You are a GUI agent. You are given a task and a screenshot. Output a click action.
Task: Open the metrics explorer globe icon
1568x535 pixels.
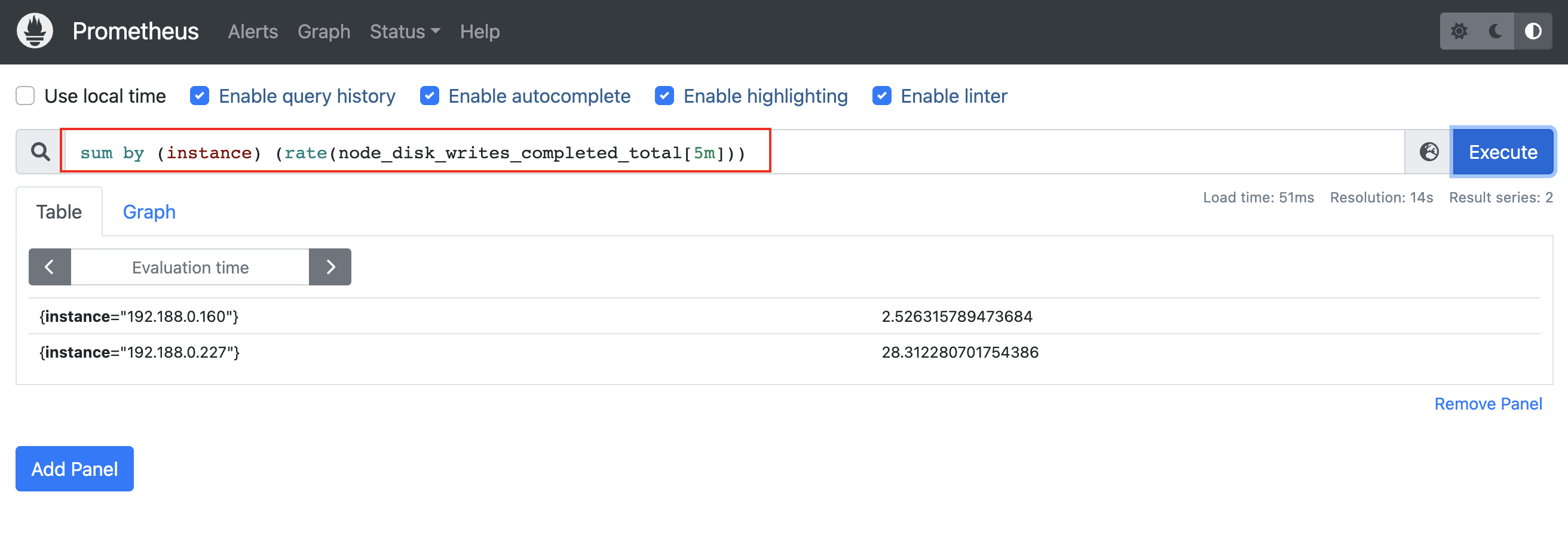(x=1429, y=152)
